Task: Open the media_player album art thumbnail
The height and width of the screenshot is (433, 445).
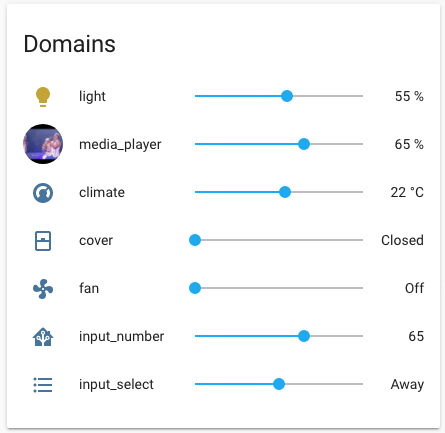Action: [x=43, y=144]
